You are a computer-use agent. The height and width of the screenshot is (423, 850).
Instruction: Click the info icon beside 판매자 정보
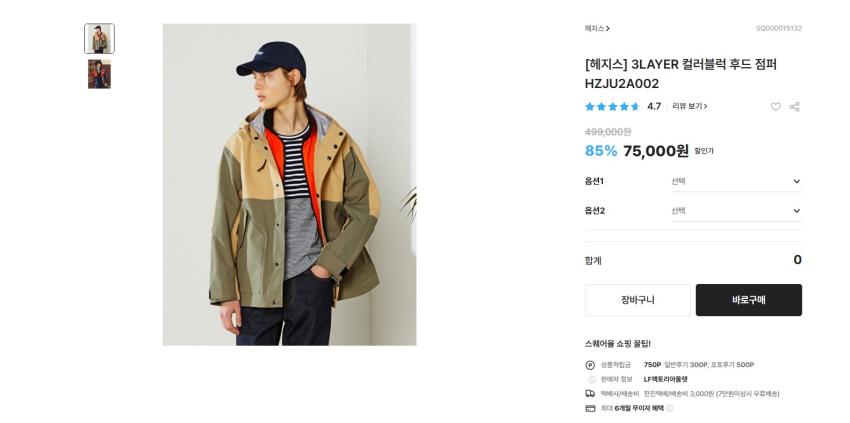592,380
